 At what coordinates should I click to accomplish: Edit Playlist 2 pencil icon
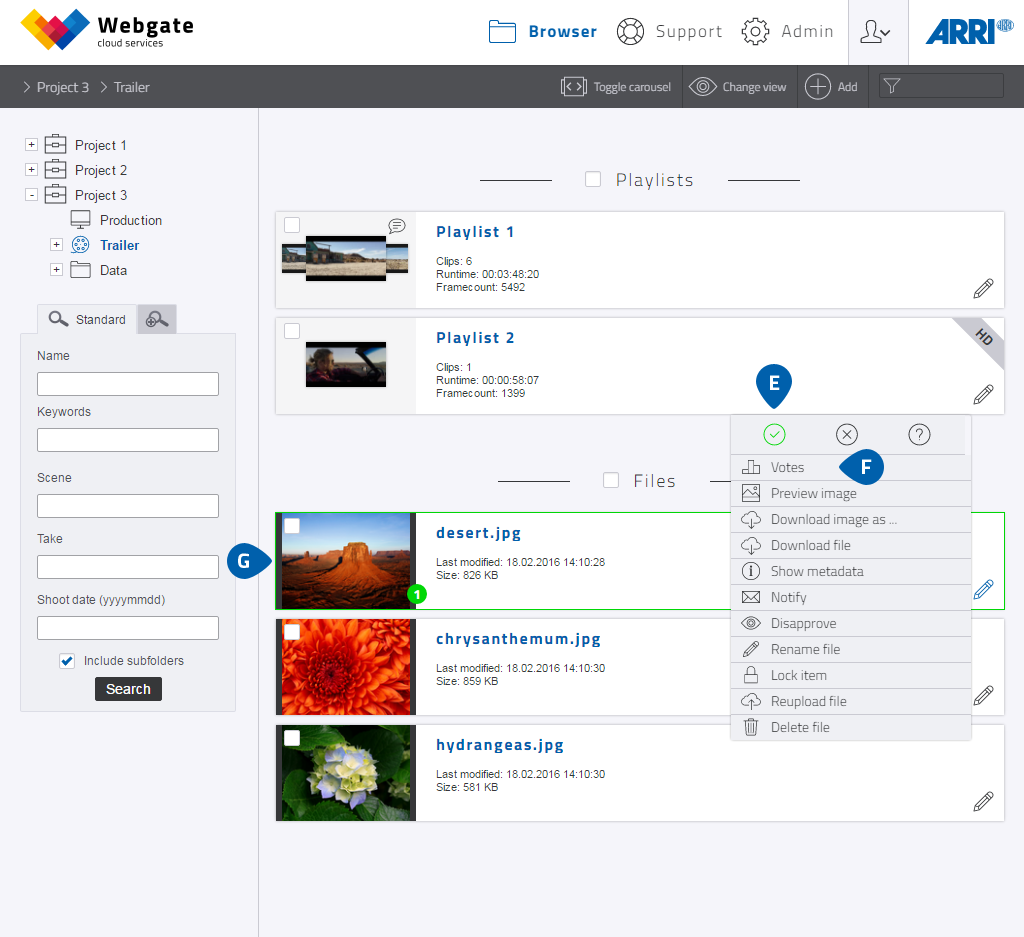983,394
